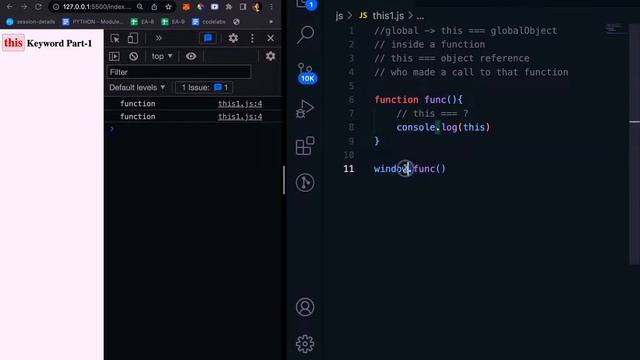Click the js breadcrumb segment
Viewport: 640px width, 360px height.
(x=339, y=16)
